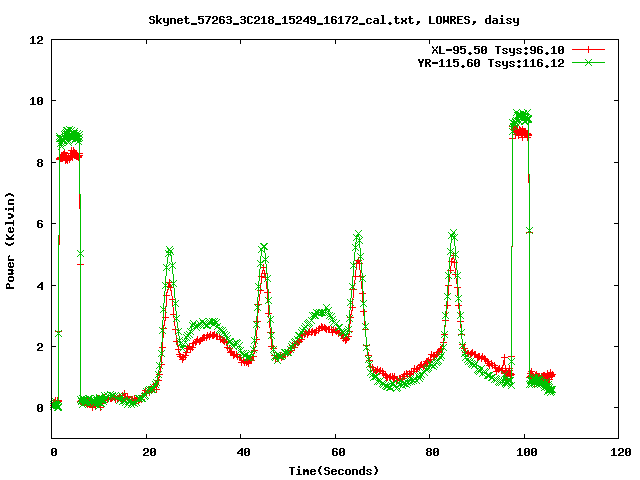This screenshot has width=640, height=480.
Task: Click y-axis tick label 12
Action: 36,40
